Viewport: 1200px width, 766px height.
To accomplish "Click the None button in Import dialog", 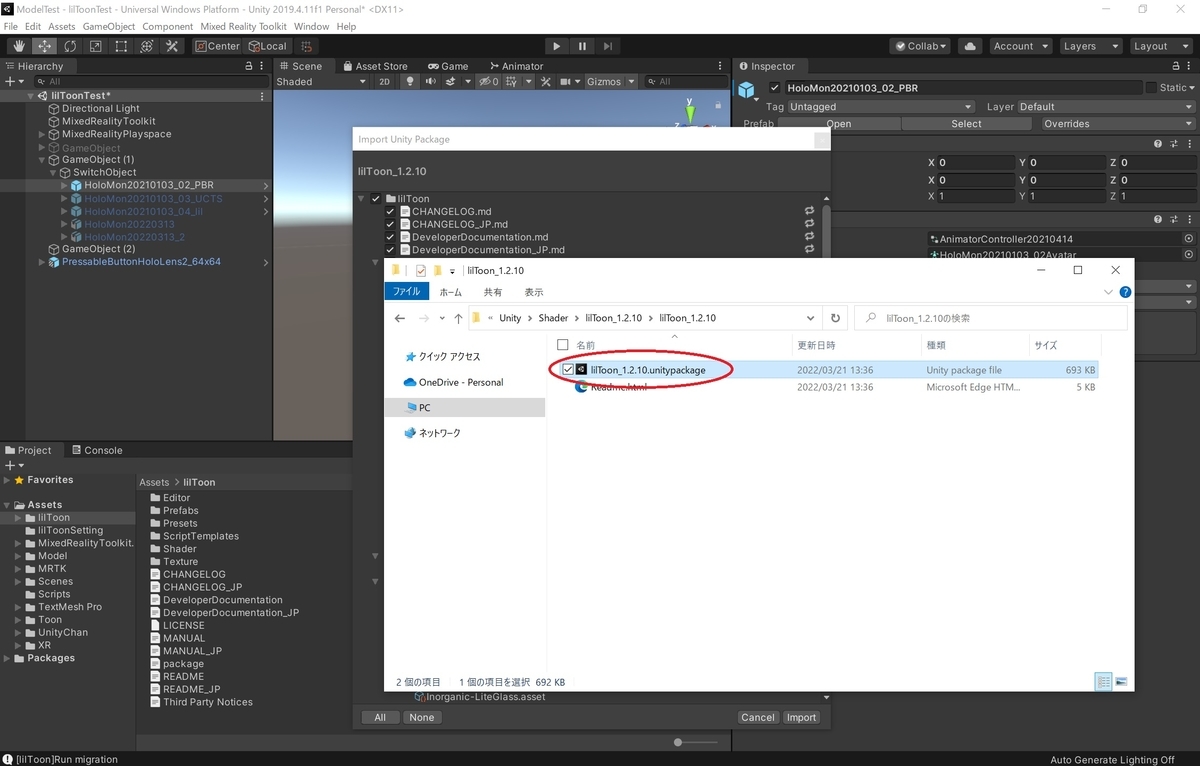I will point(422,717).
